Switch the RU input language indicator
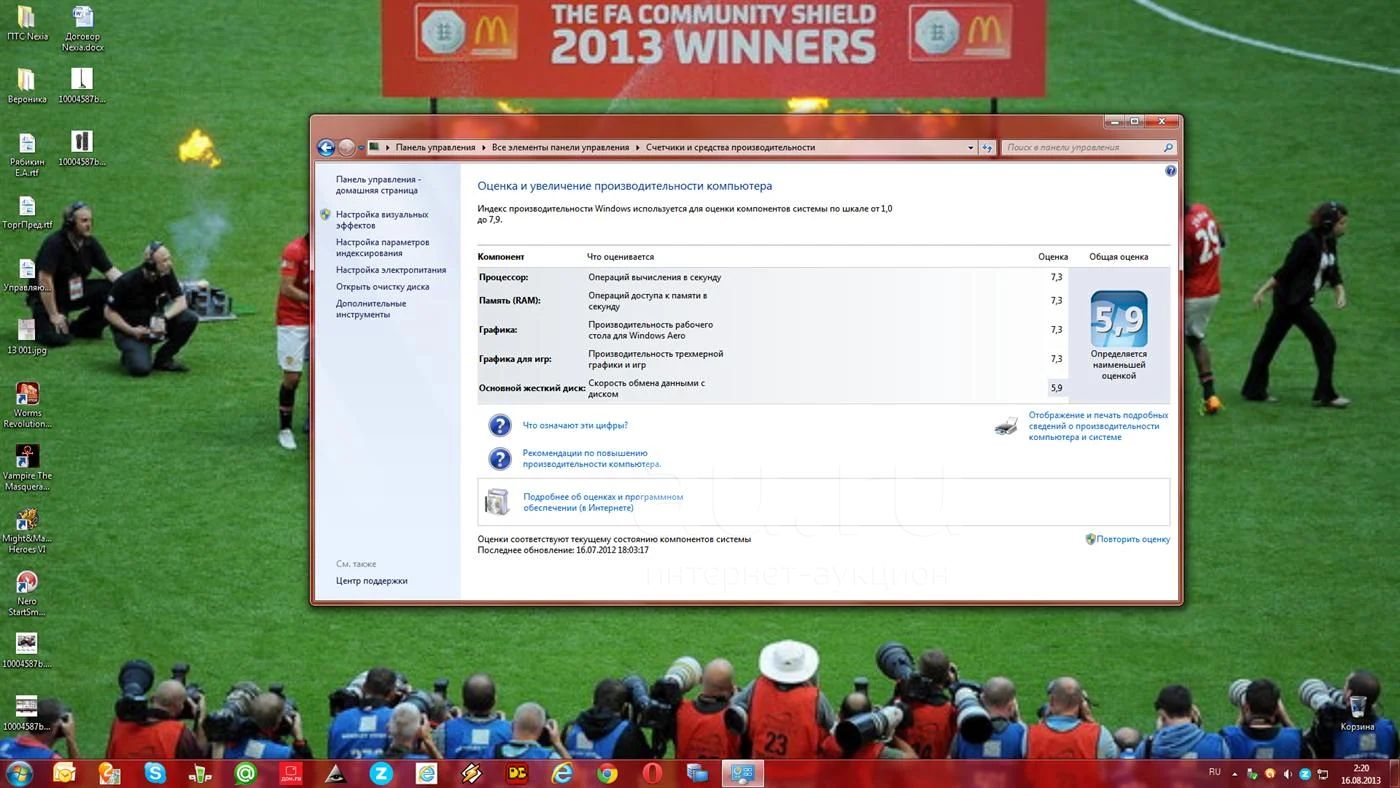Screen dimensions: 1400x788 [x=1215, y=772]
